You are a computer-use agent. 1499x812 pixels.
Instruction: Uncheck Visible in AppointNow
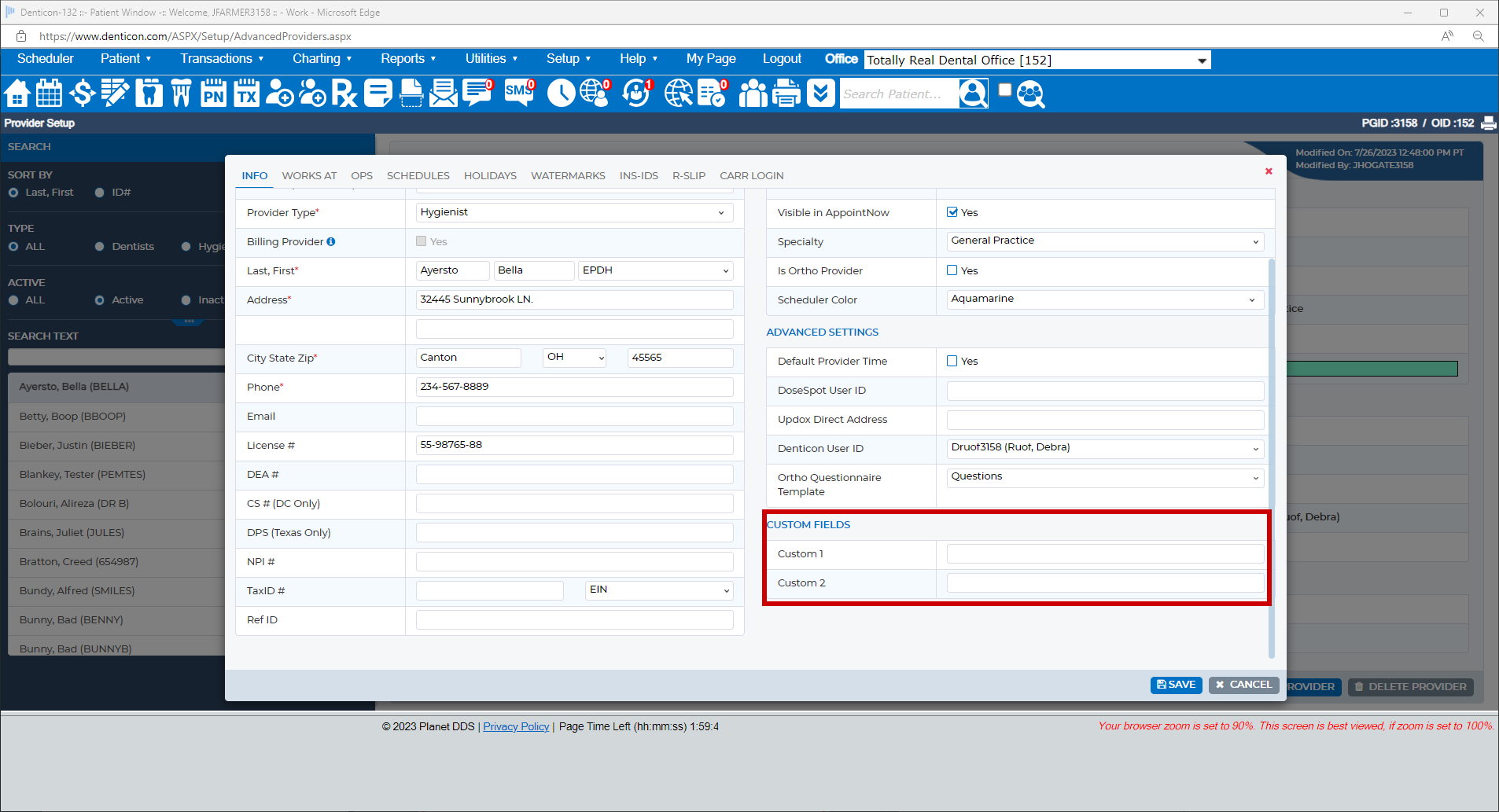point(952,212)
